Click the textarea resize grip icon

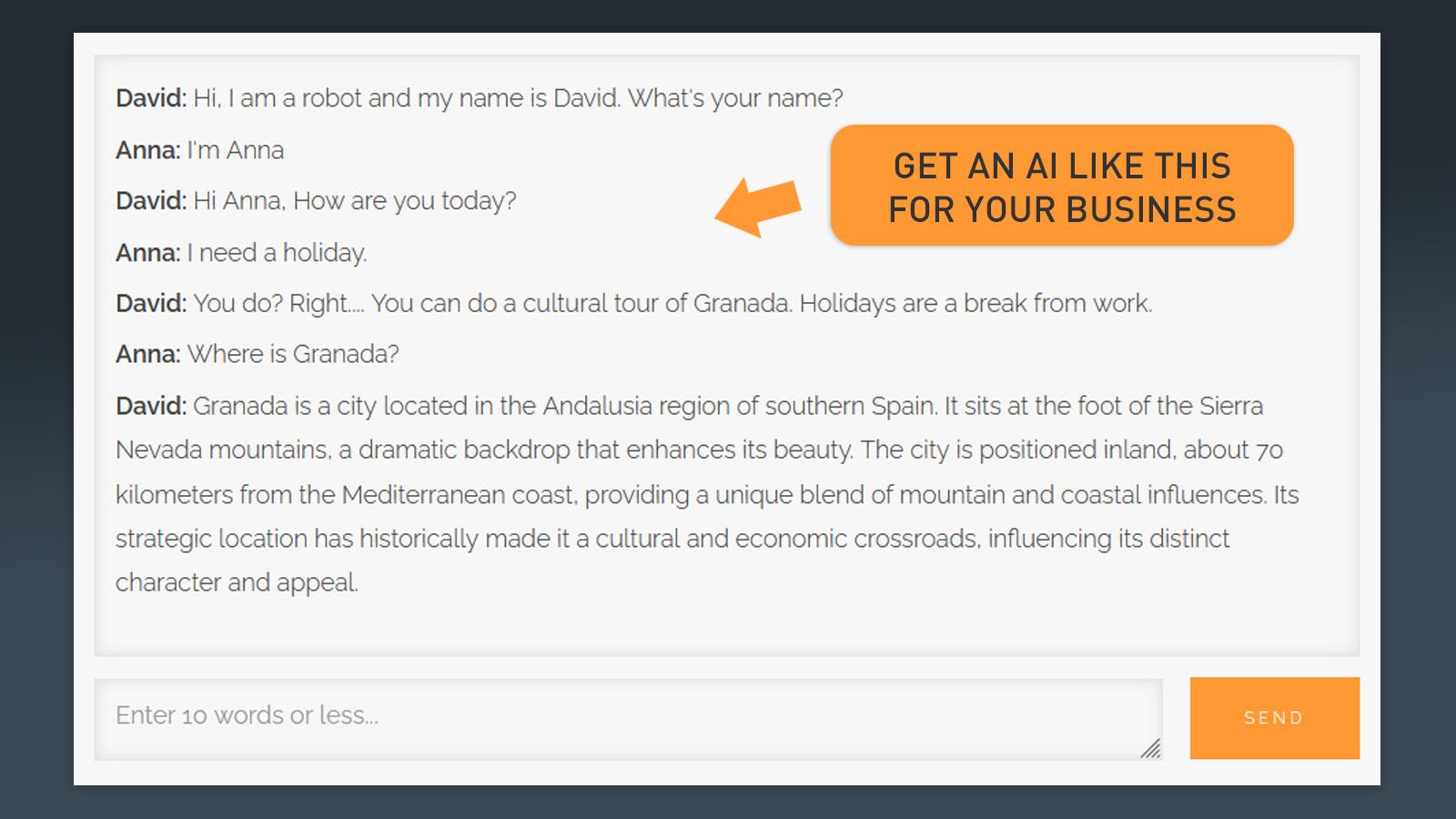[x=1151, y=748]
